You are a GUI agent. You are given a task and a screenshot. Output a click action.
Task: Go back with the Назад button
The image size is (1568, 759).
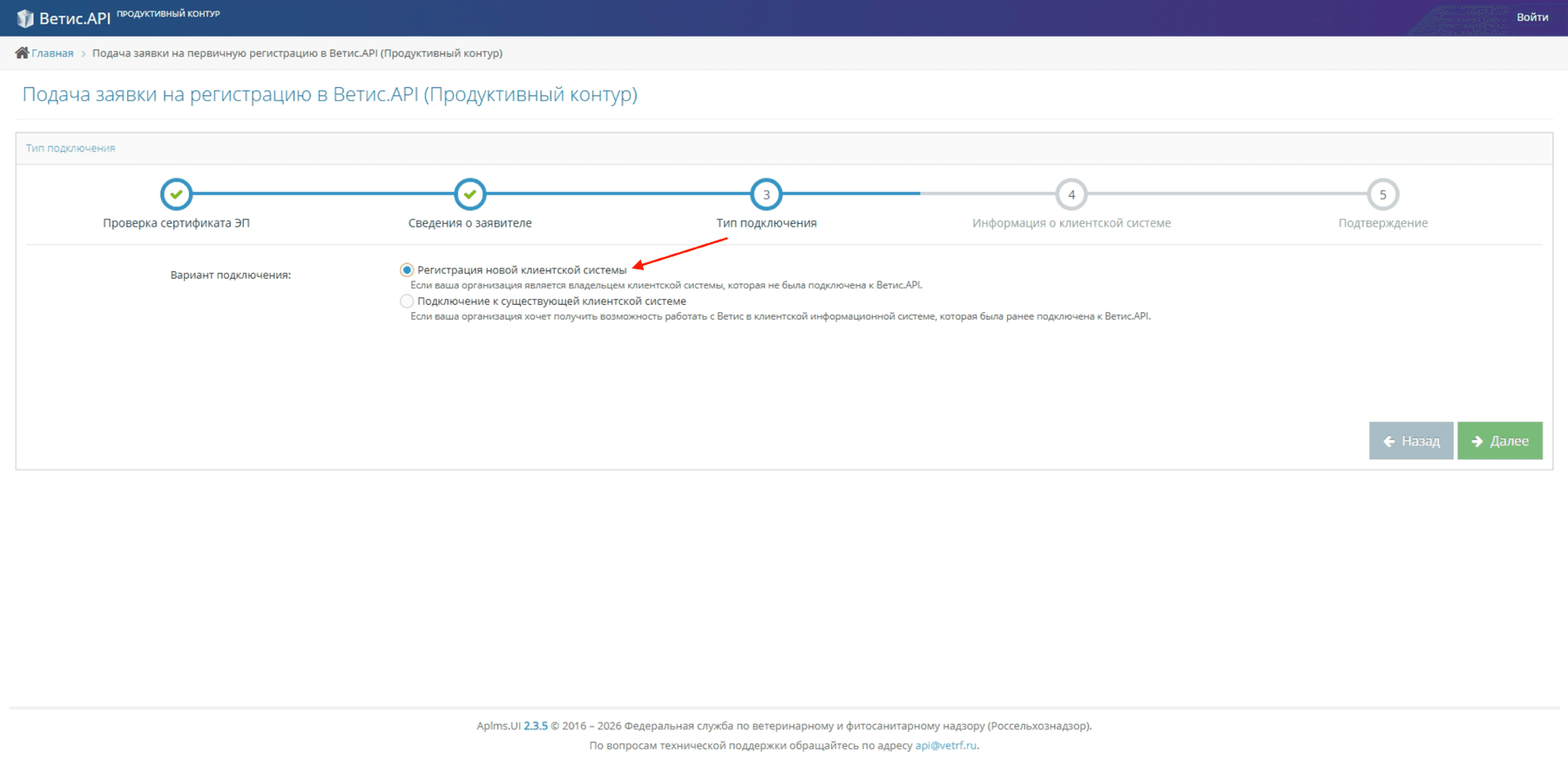pos(1411,441)
